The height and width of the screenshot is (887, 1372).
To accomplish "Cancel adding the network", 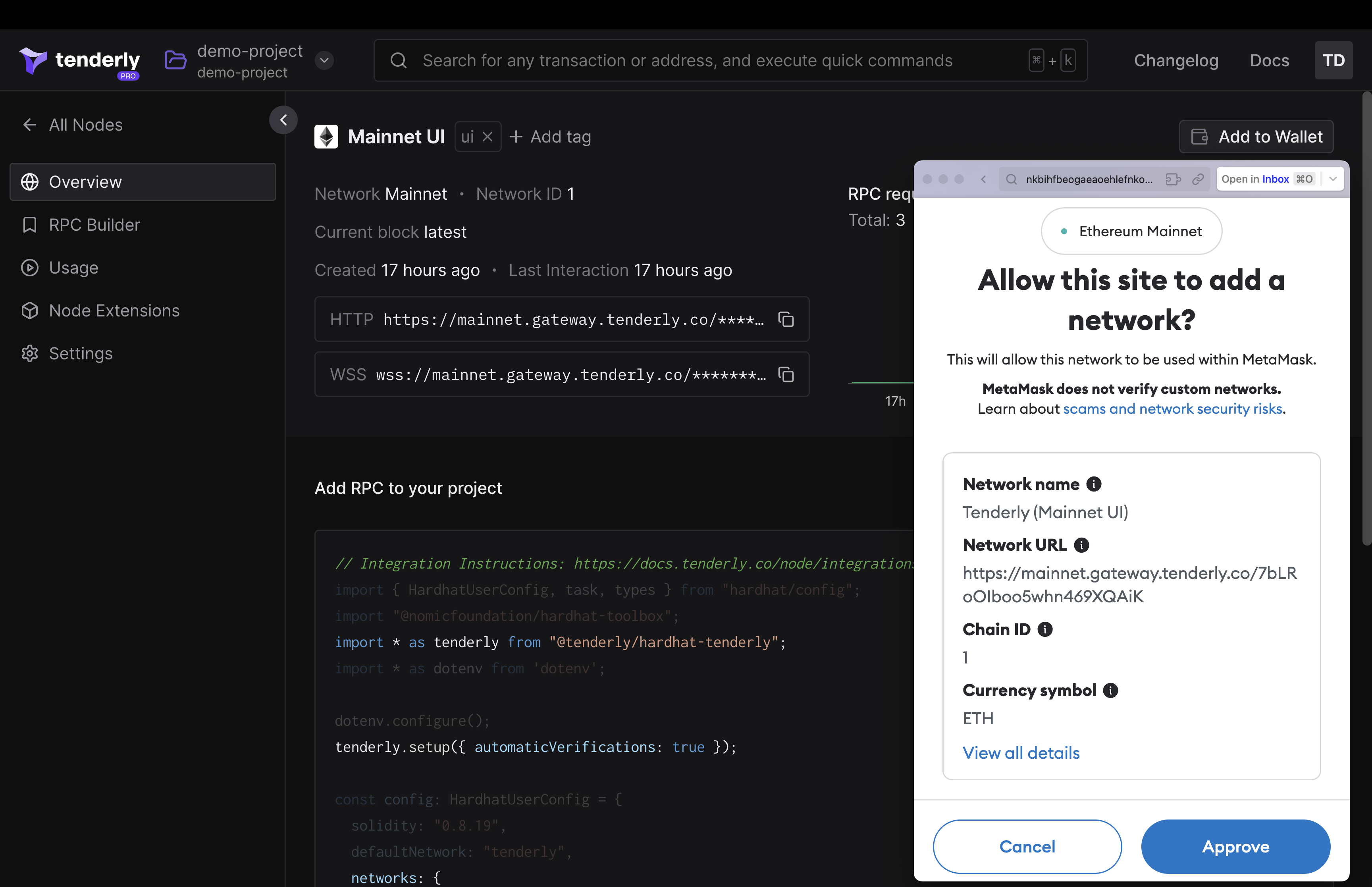I will click(1027, 847).
